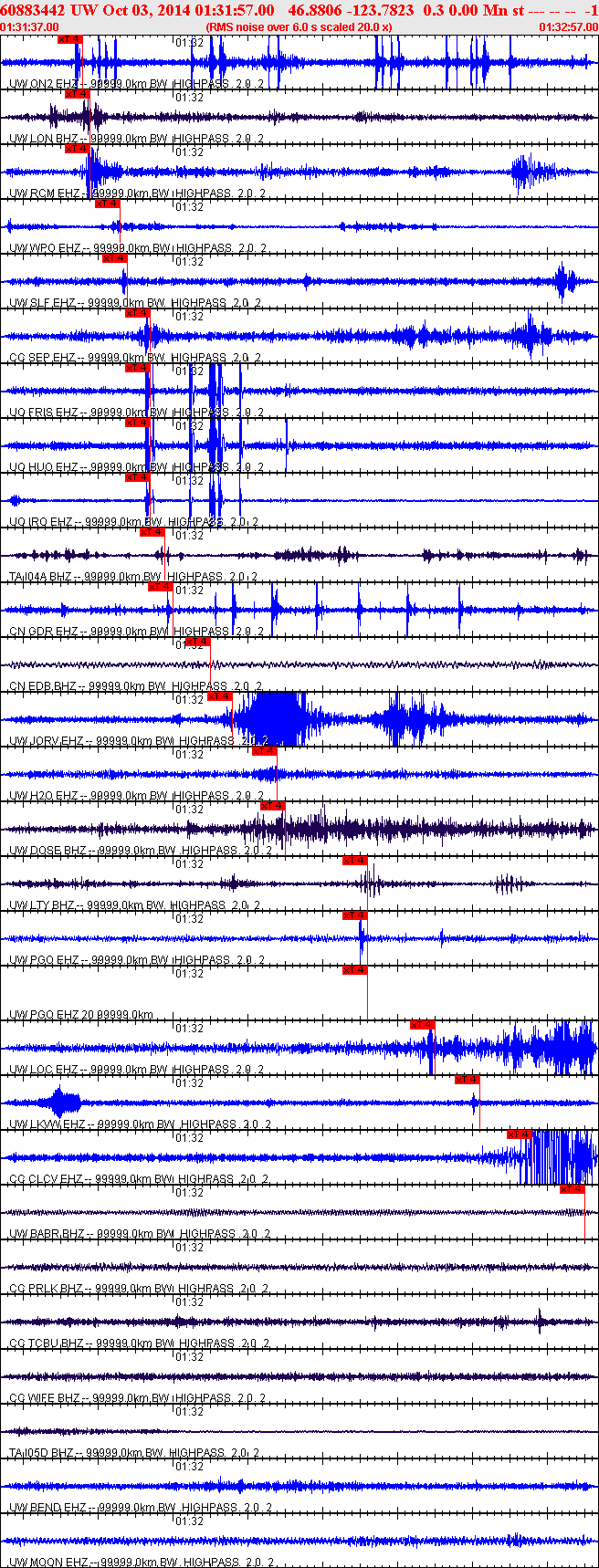Viewport: 599px width, 1568px height.
Task: Click the CN EDB BHZ station label
Action: pos(135,686)
